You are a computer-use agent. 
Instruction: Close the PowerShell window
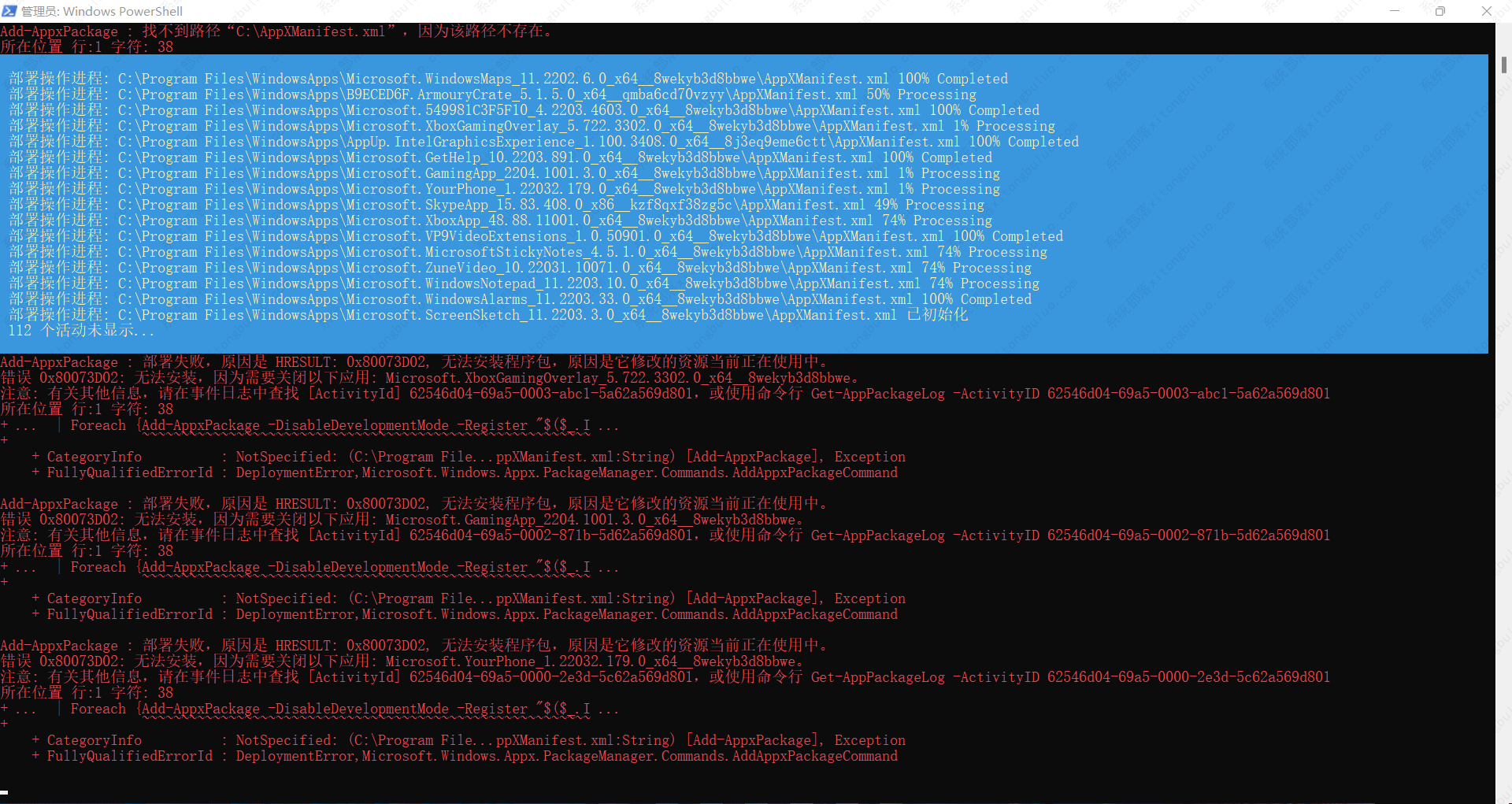(x=1486, y=11)
